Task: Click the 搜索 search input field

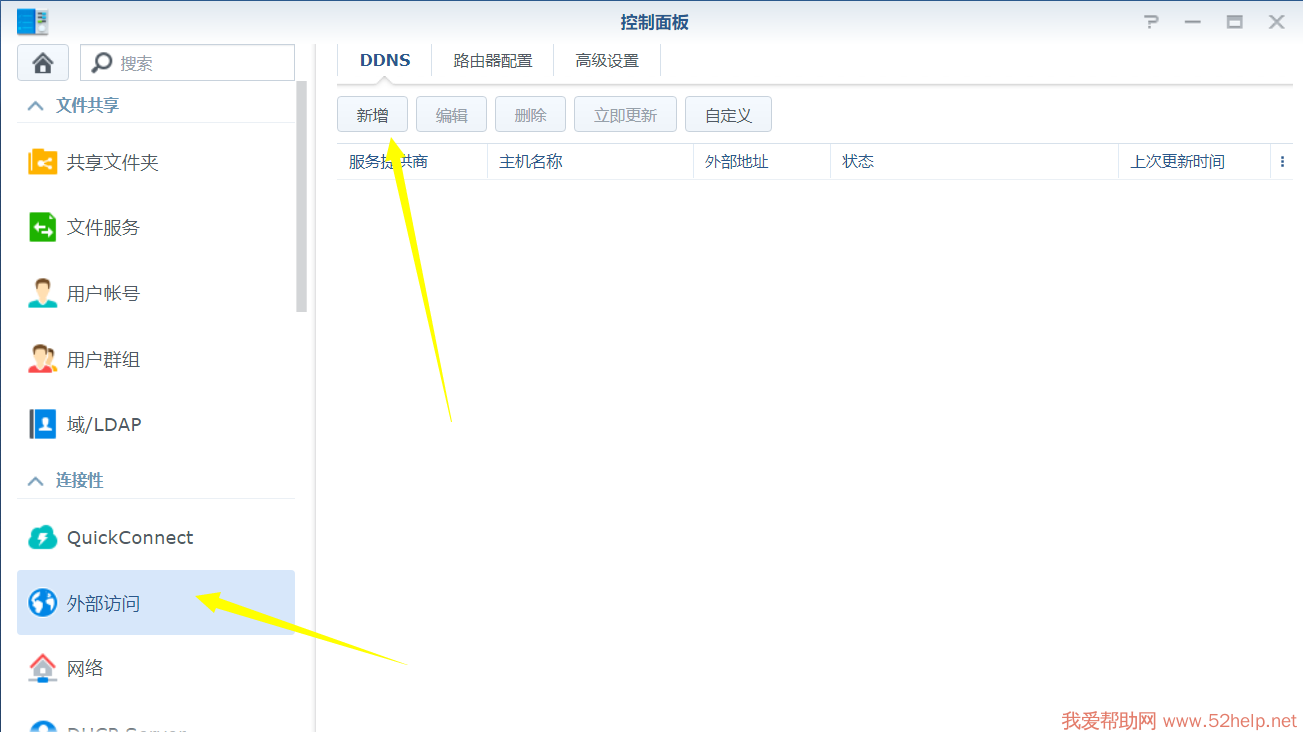Action: [x=200, y=63]
